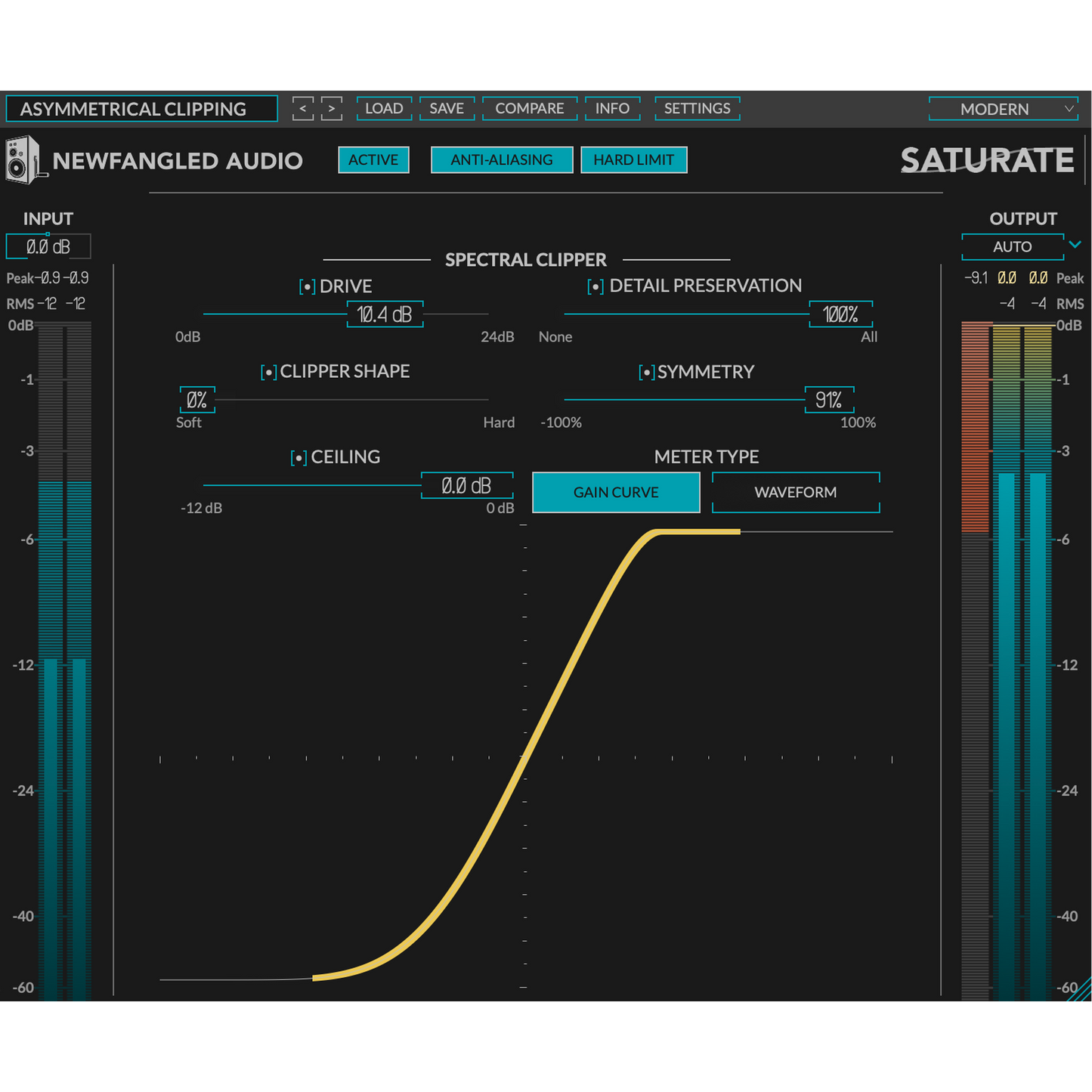The height and width of the screenshot is (1092, 1092).
Task: Open the Modern style dropdown
Action: [x=1003, y=109]
